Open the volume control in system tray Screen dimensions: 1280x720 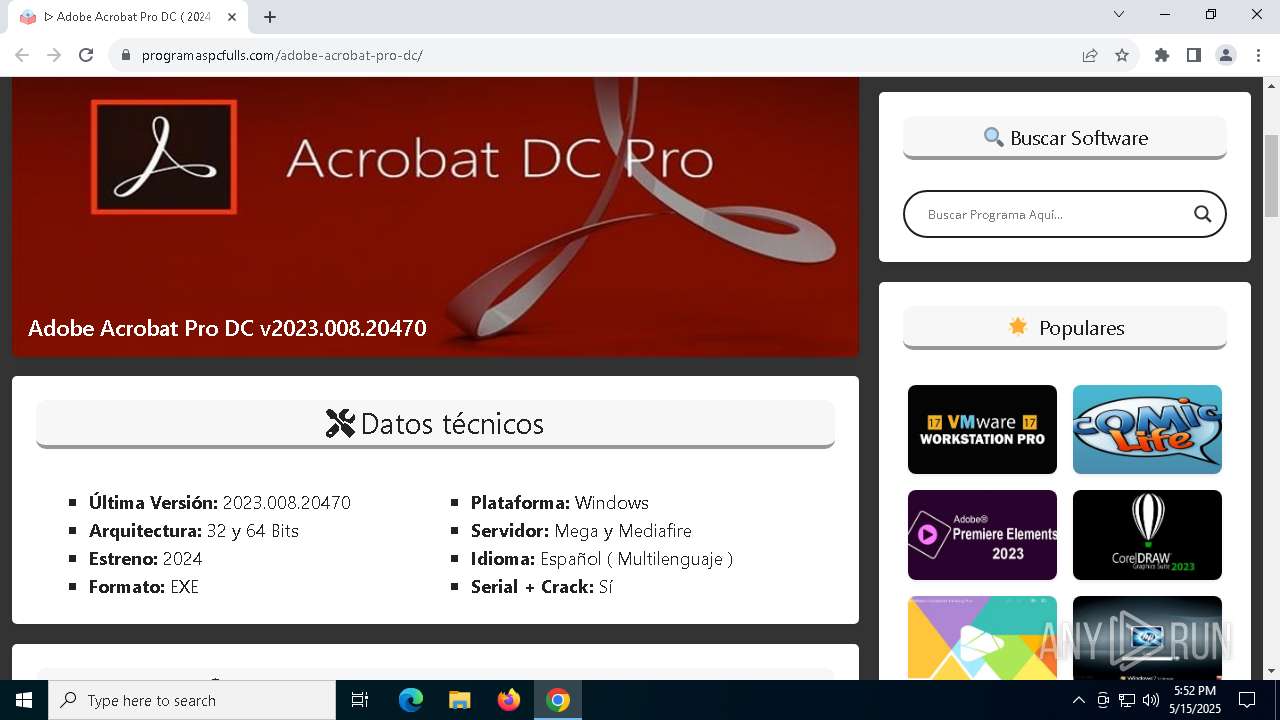click(1151, 700)
